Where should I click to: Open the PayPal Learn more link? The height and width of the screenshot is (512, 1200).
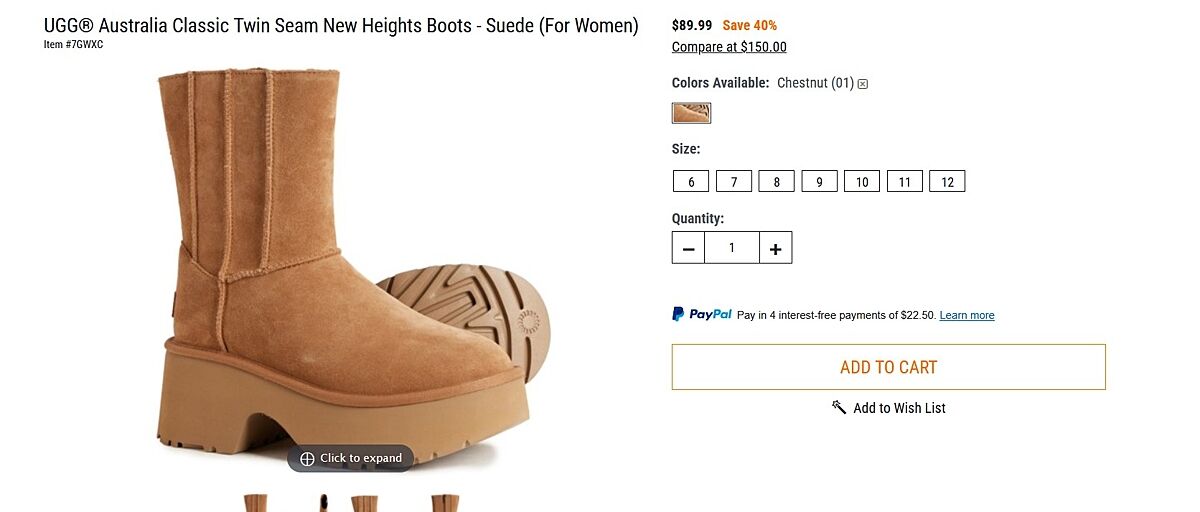[967, 316]
